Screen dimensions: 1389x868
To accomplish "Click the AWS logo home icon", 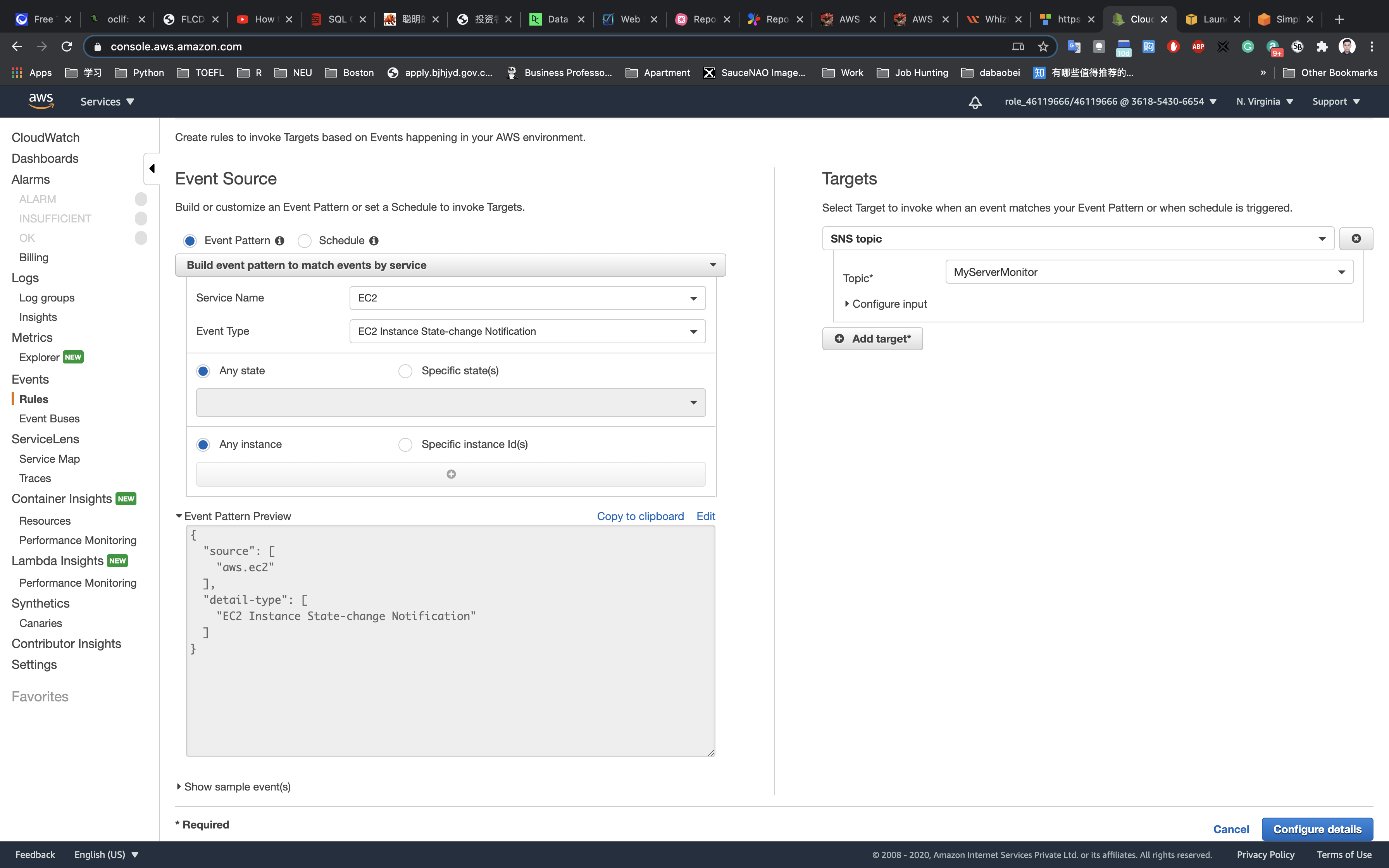I will (41, 101).
